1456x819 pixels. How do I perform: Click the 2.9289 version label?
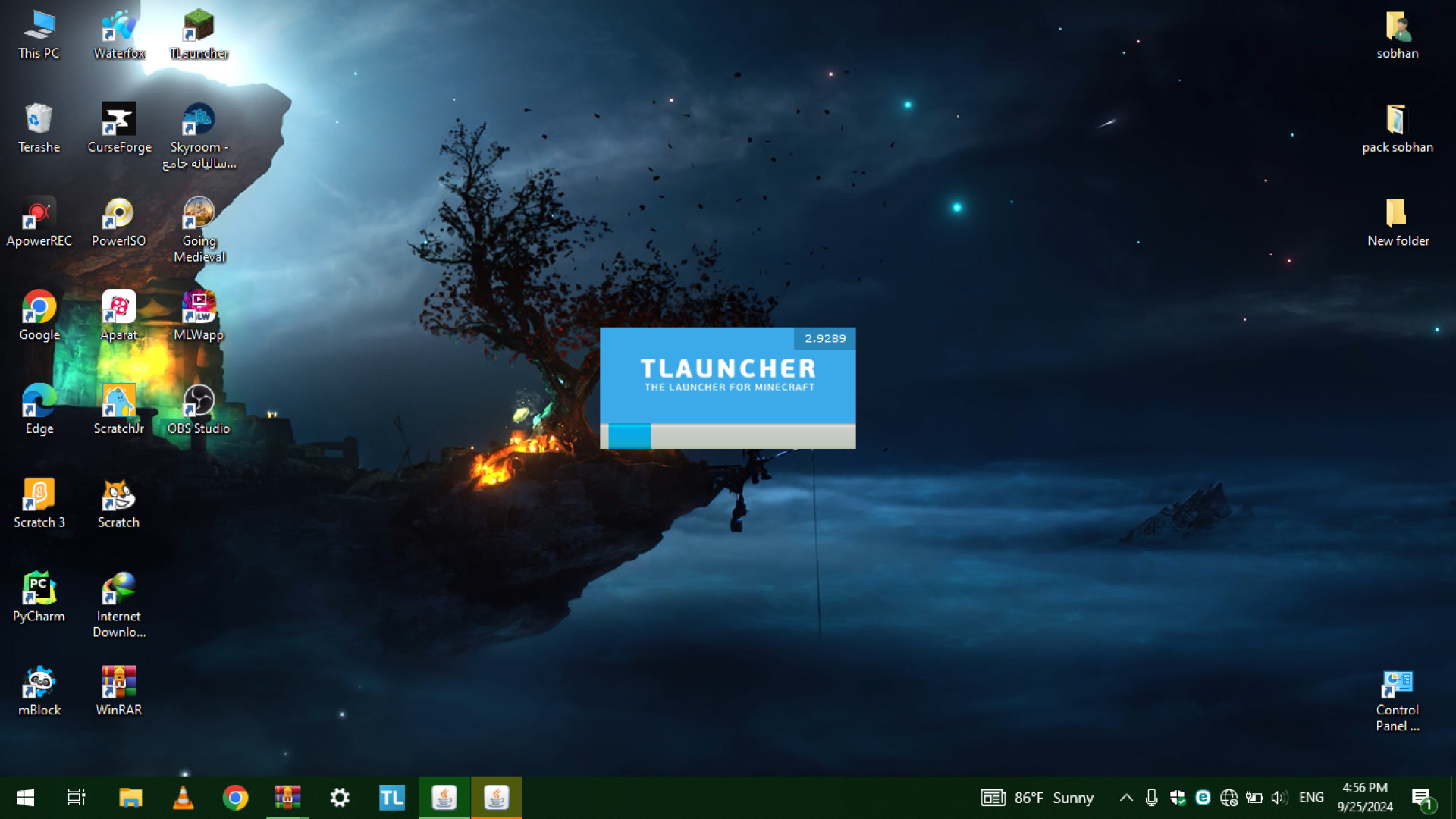[825, 338]
